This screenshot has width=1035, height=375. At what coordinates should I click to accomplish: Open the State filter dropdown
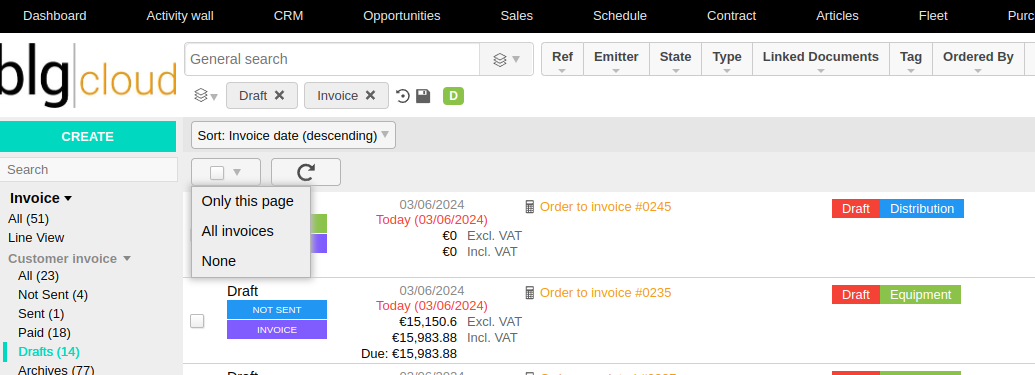[675, 59]
